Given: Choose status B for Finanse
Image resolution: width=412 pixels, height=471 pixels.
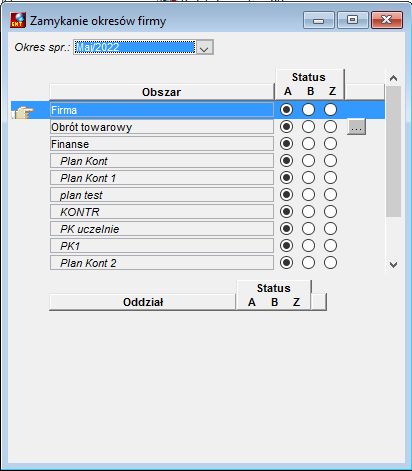Looking at the screenshot, I should pos(308,144).
